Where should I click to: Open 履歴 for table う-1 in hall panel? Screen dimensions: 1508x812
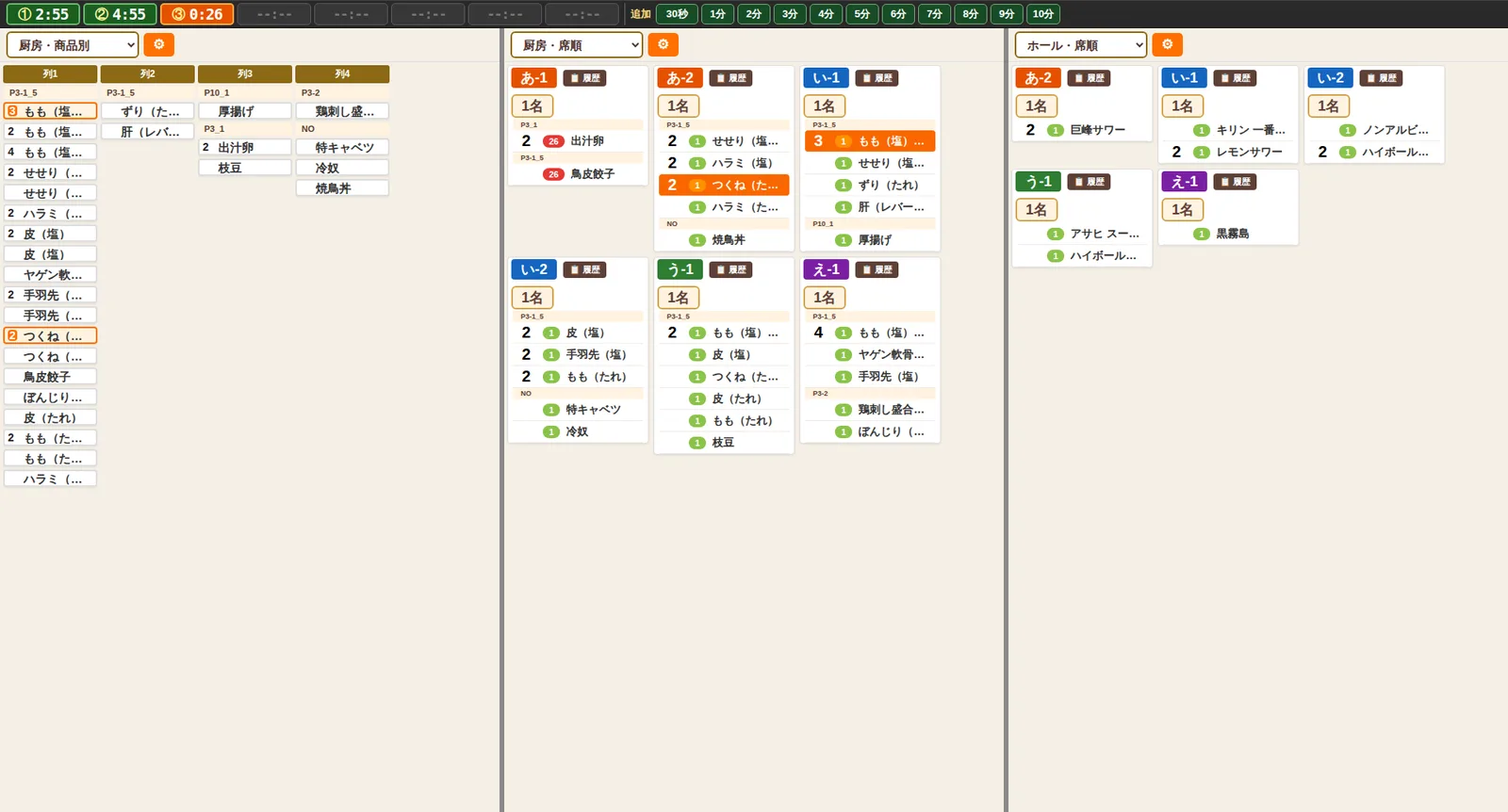point(1089,182)
